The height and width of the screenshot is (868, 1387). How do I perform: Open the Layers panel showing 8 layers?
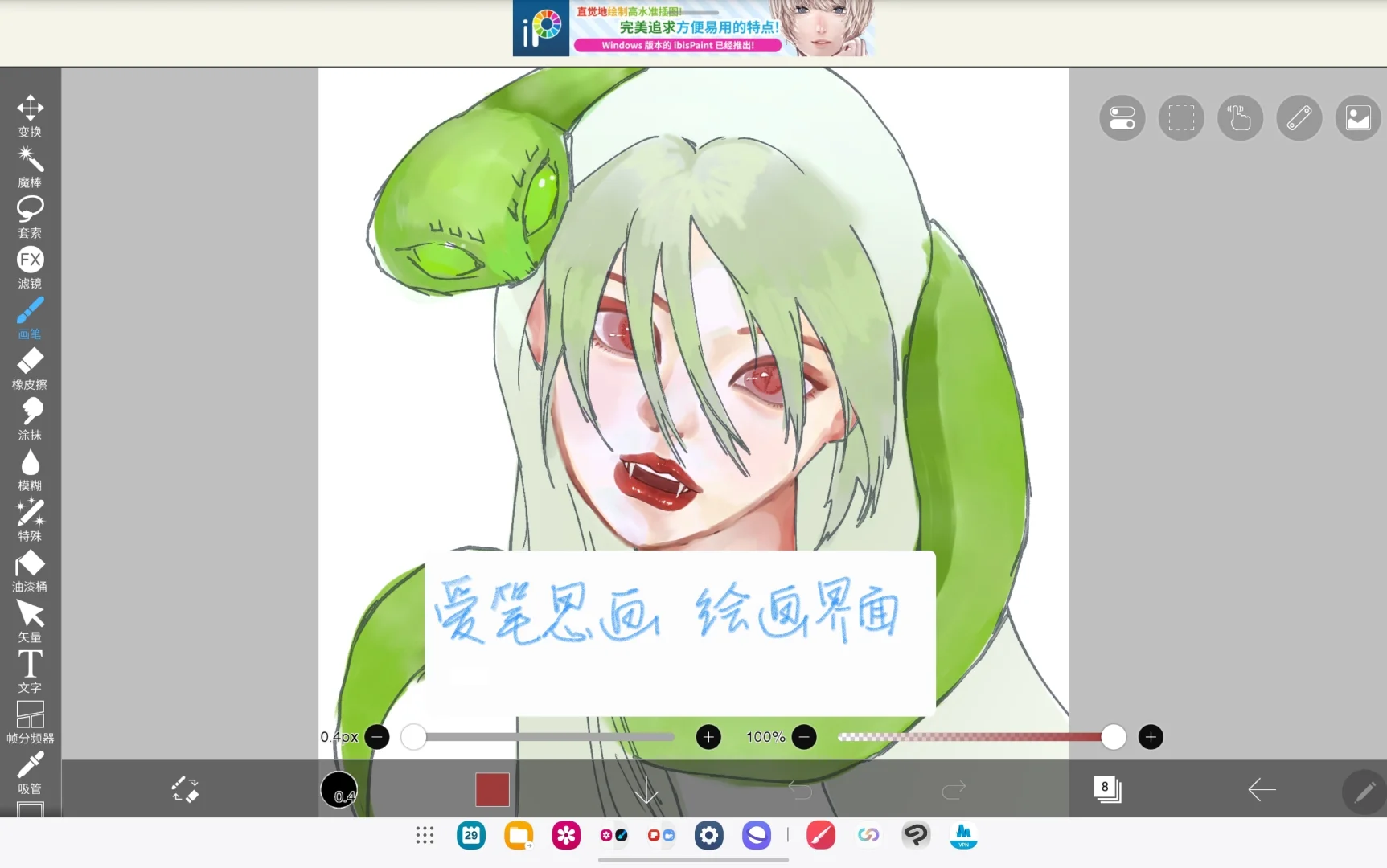point(1106,790)
